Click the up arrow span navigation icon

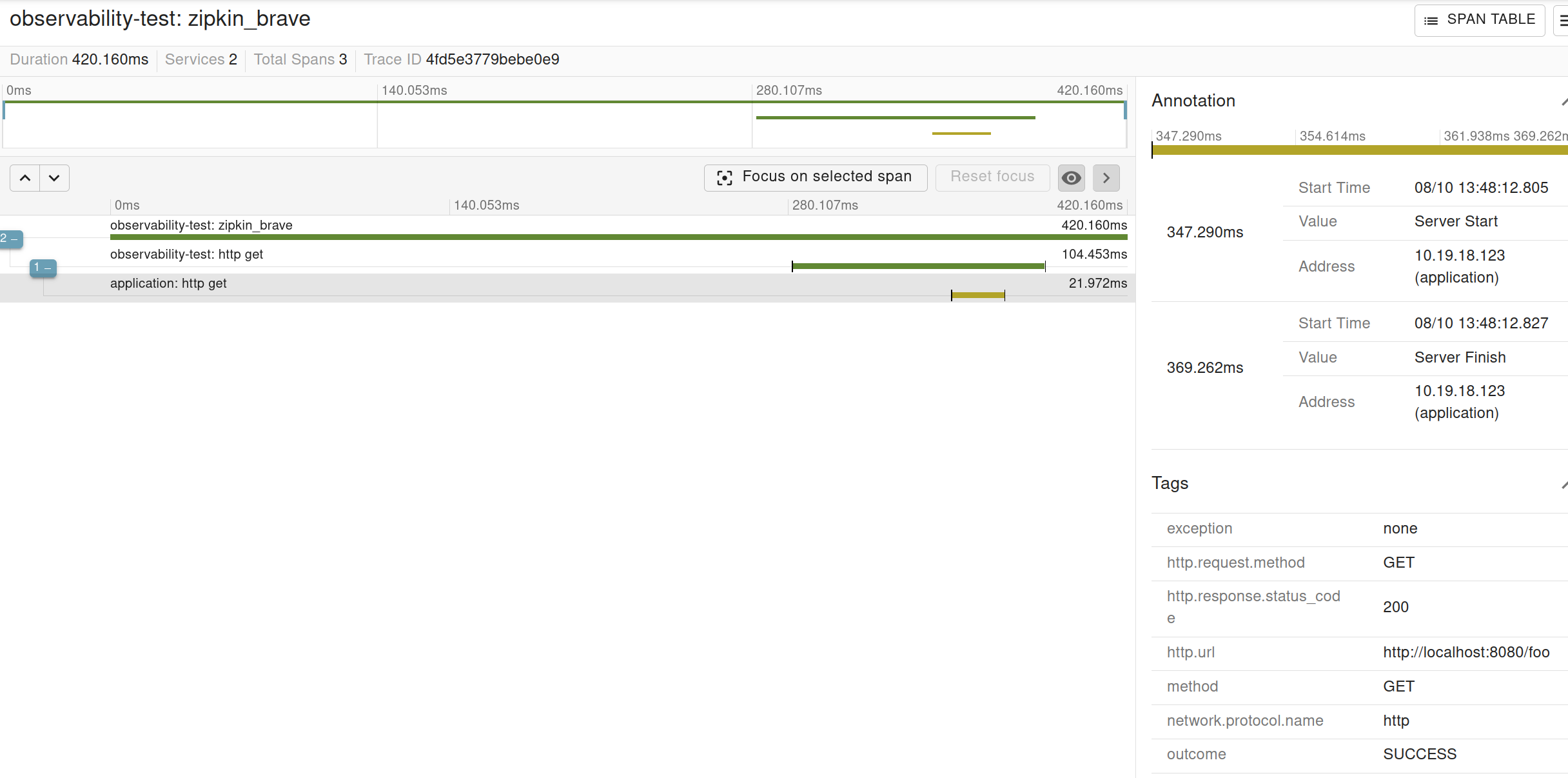click(x=25, y=178)
